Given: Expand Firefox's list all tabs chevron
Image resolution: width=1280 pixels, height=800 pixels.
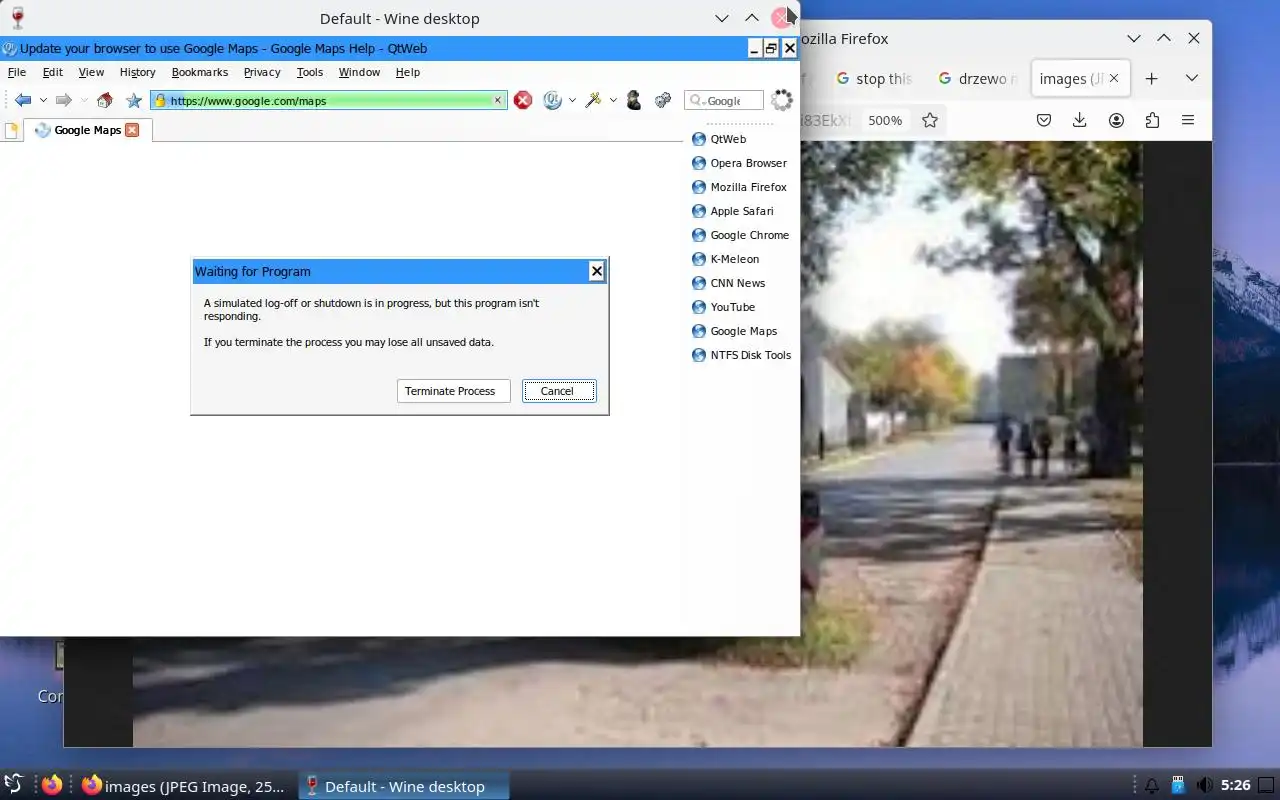Looking at the screenshot, I should tap(1191, 78).
